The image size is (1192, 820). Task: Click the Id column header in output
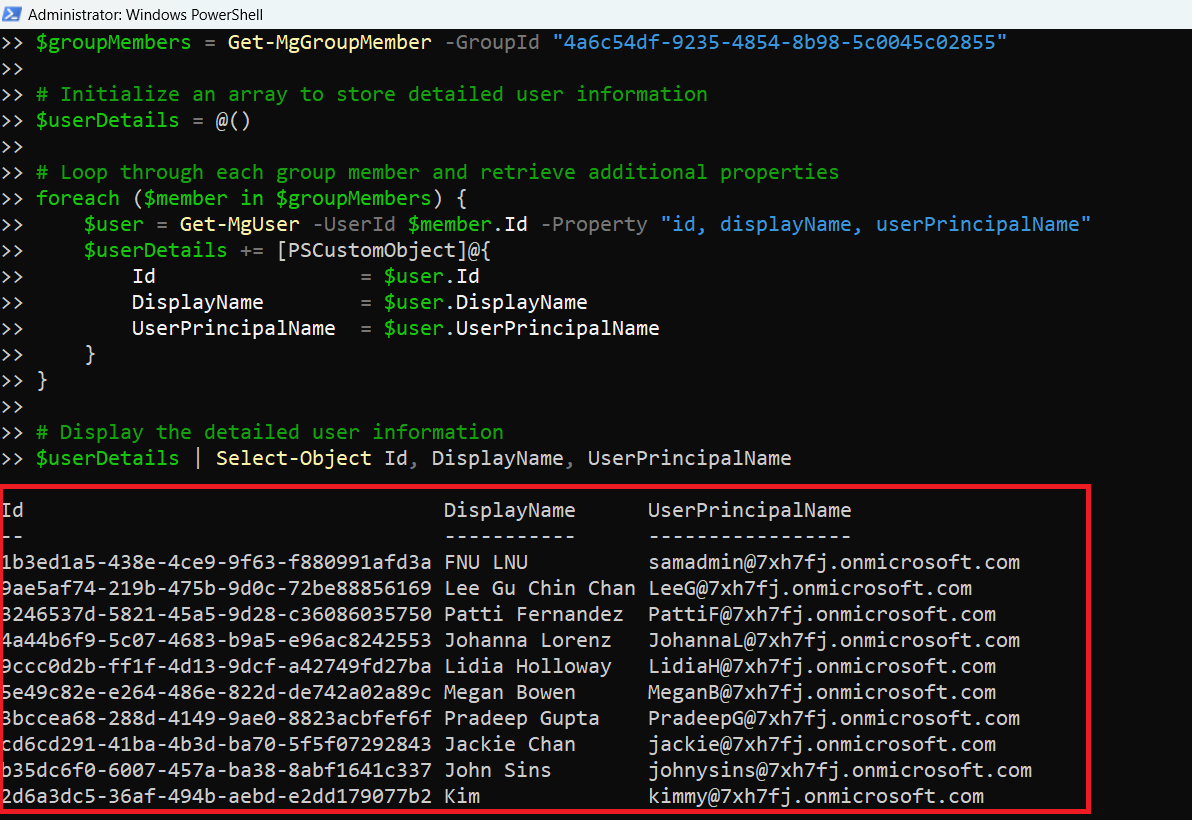coord(12,510)
